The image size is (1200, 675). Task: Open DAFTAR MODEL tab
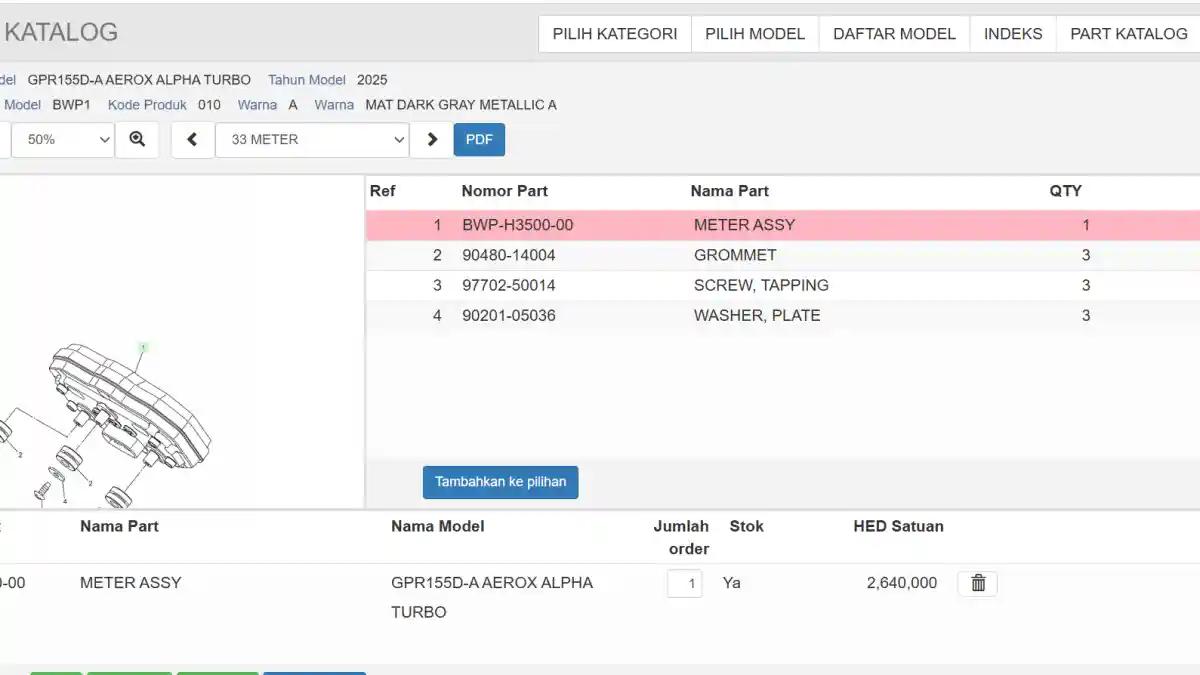click(894, 34)
